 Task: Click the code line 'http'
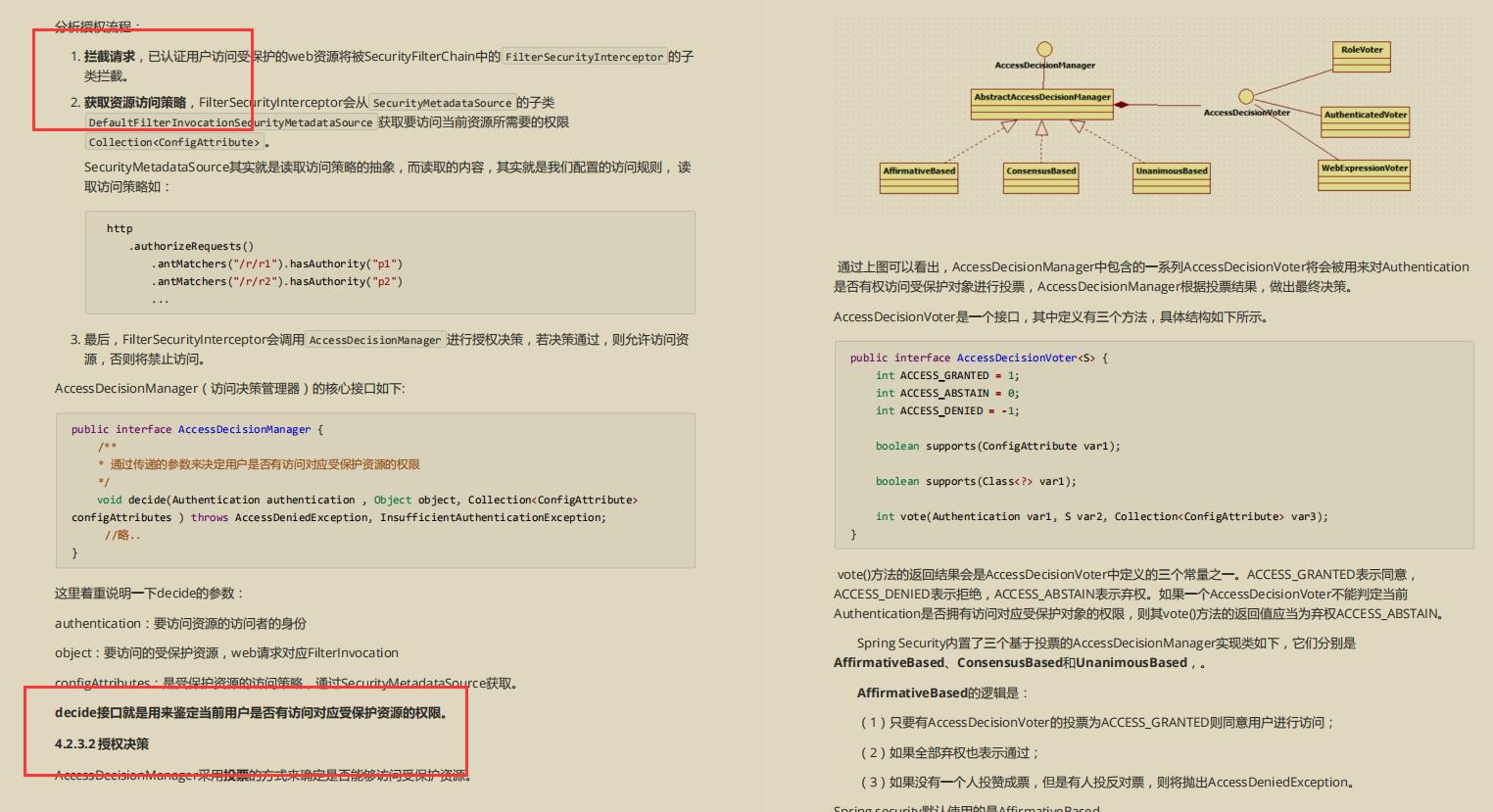pyautogui.click(x=120, y=228)
